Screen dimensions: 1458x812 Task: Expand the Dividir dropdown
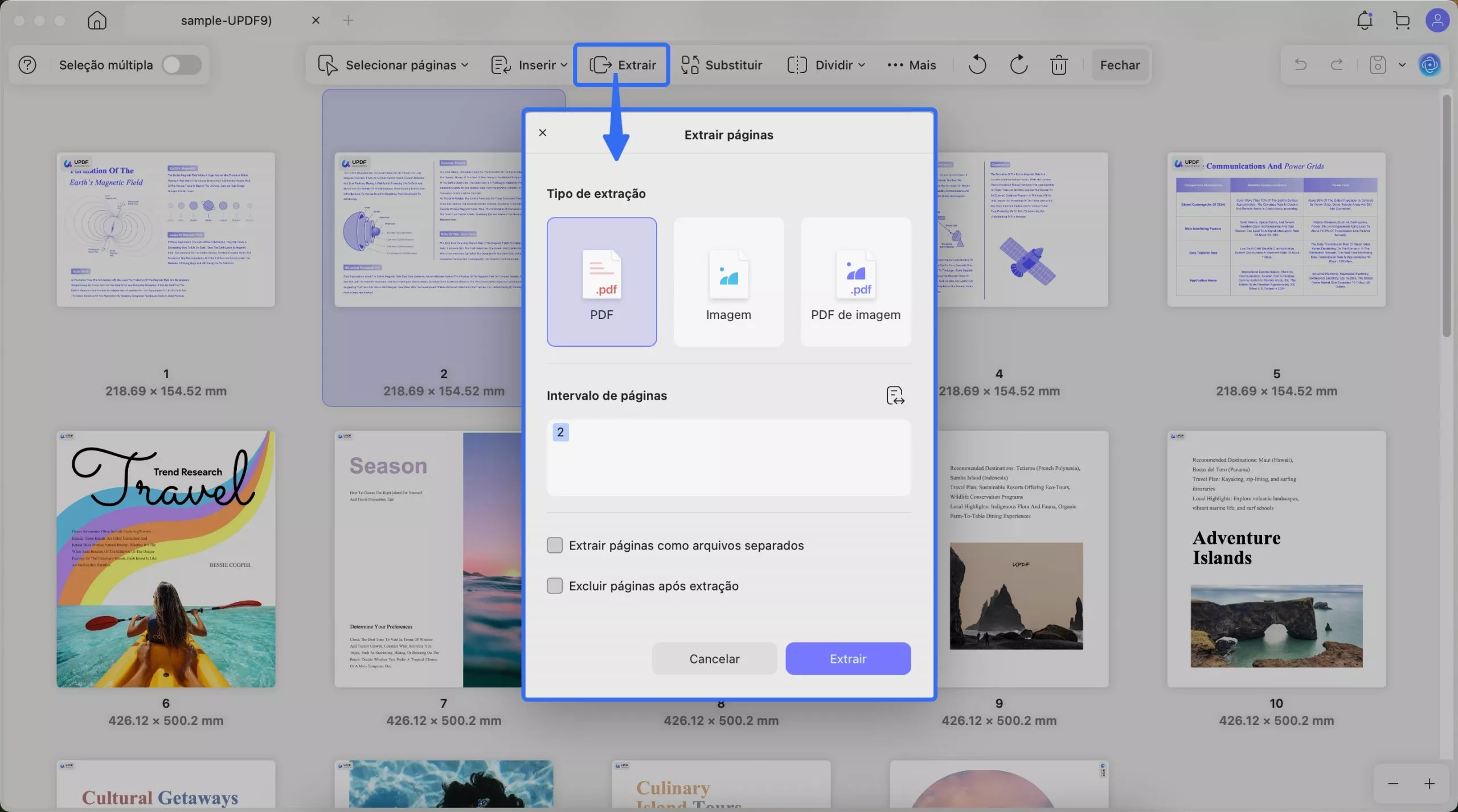click(826, 65)
